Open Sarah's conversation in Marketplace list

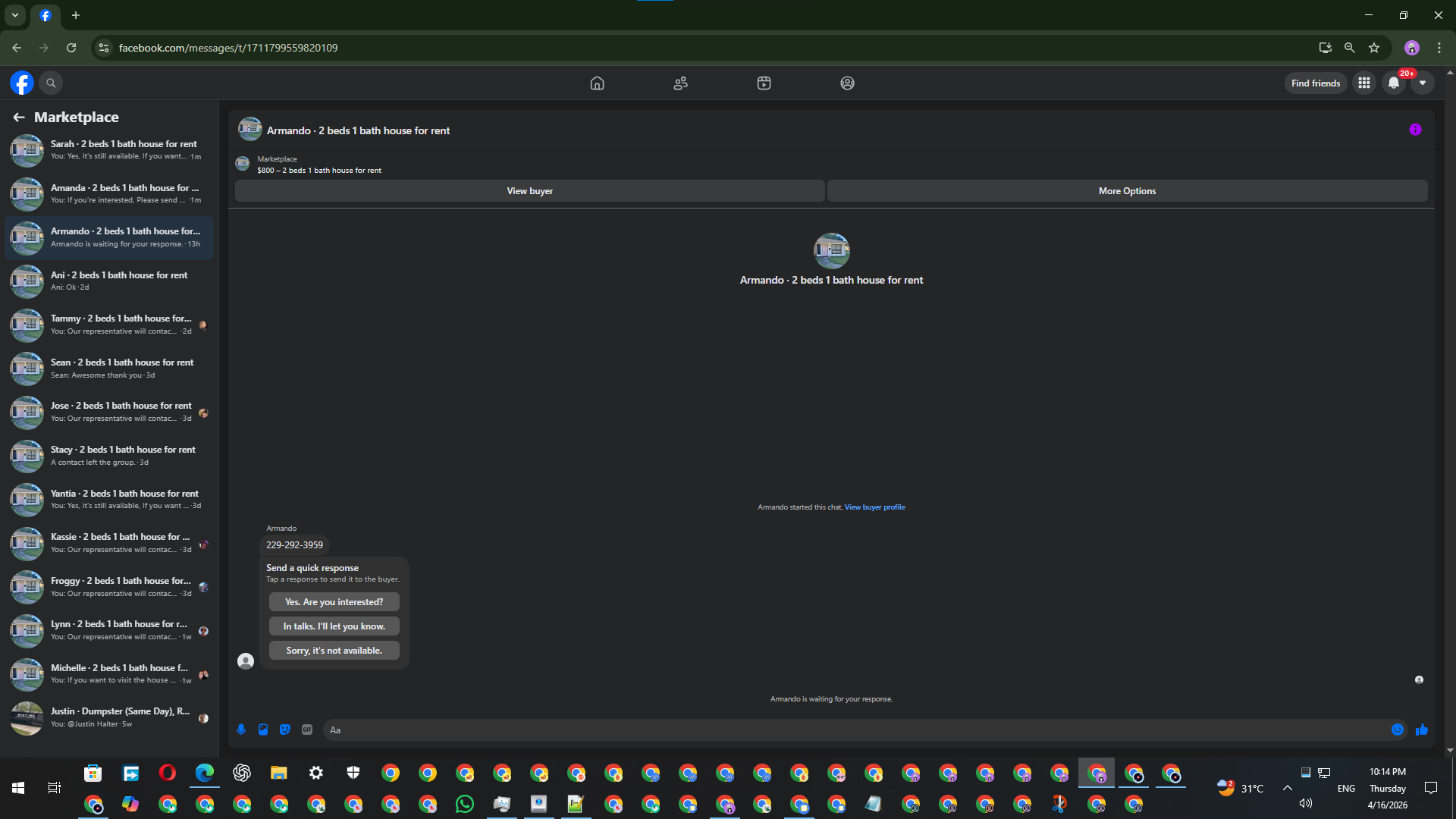(x=109, y=150)
